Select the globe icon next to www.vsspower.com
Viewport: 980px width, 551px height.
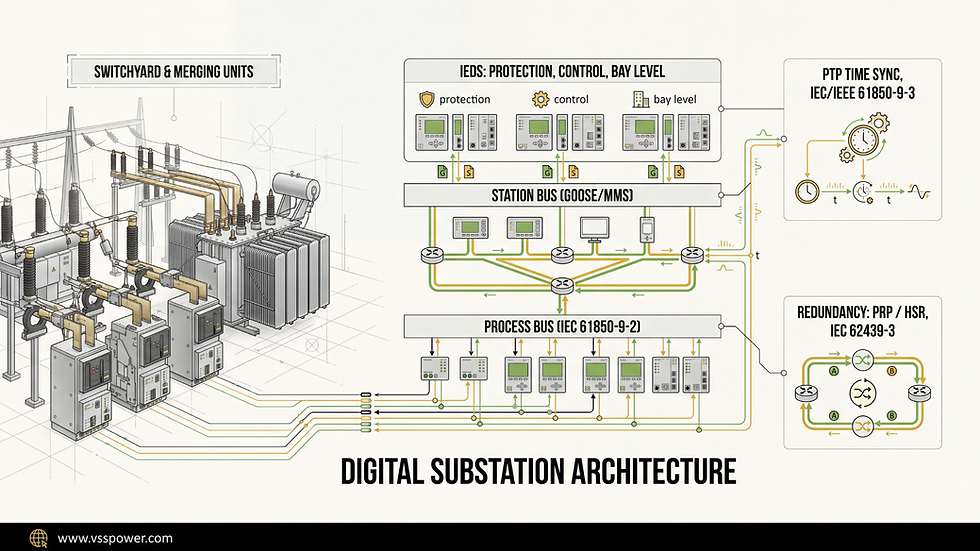pyautogui.click(x=39, y=538)
